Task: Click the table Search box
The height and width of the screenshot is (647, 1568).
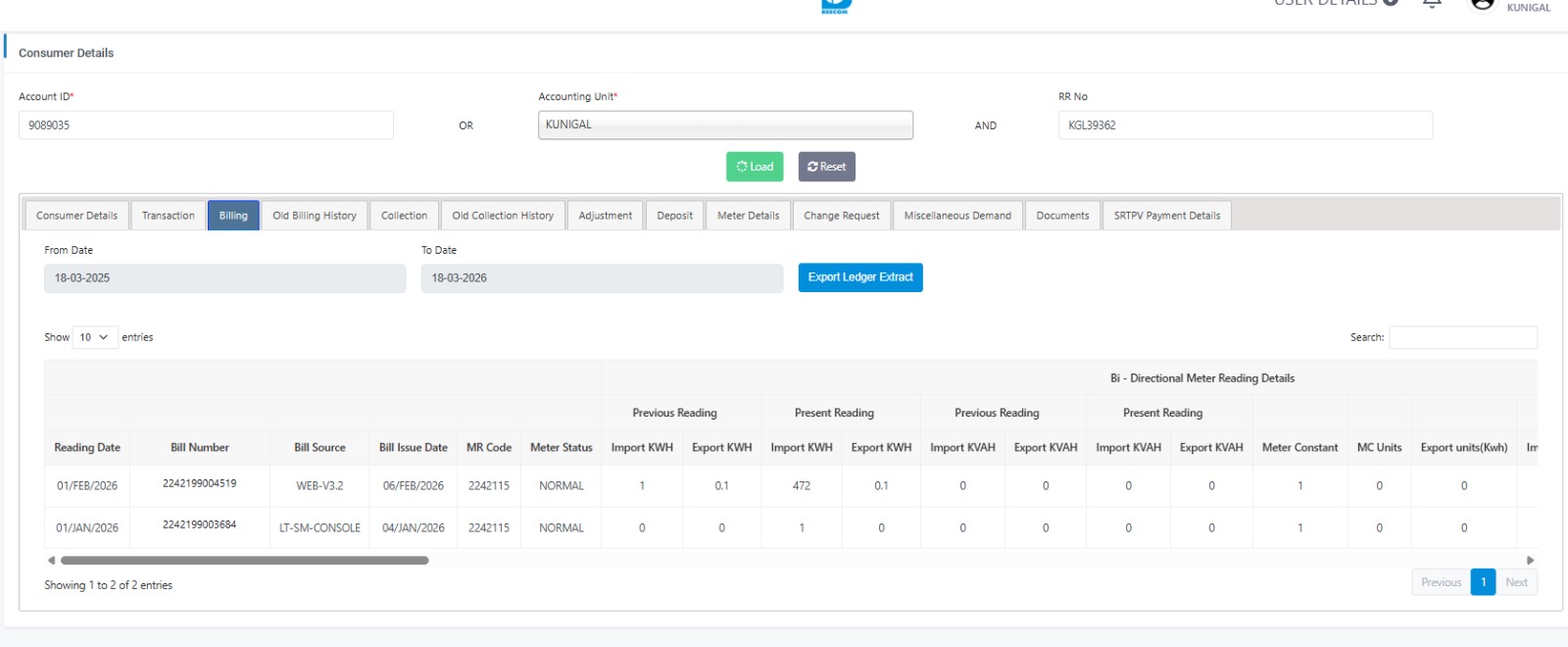Action: [x=1462, y=337]
